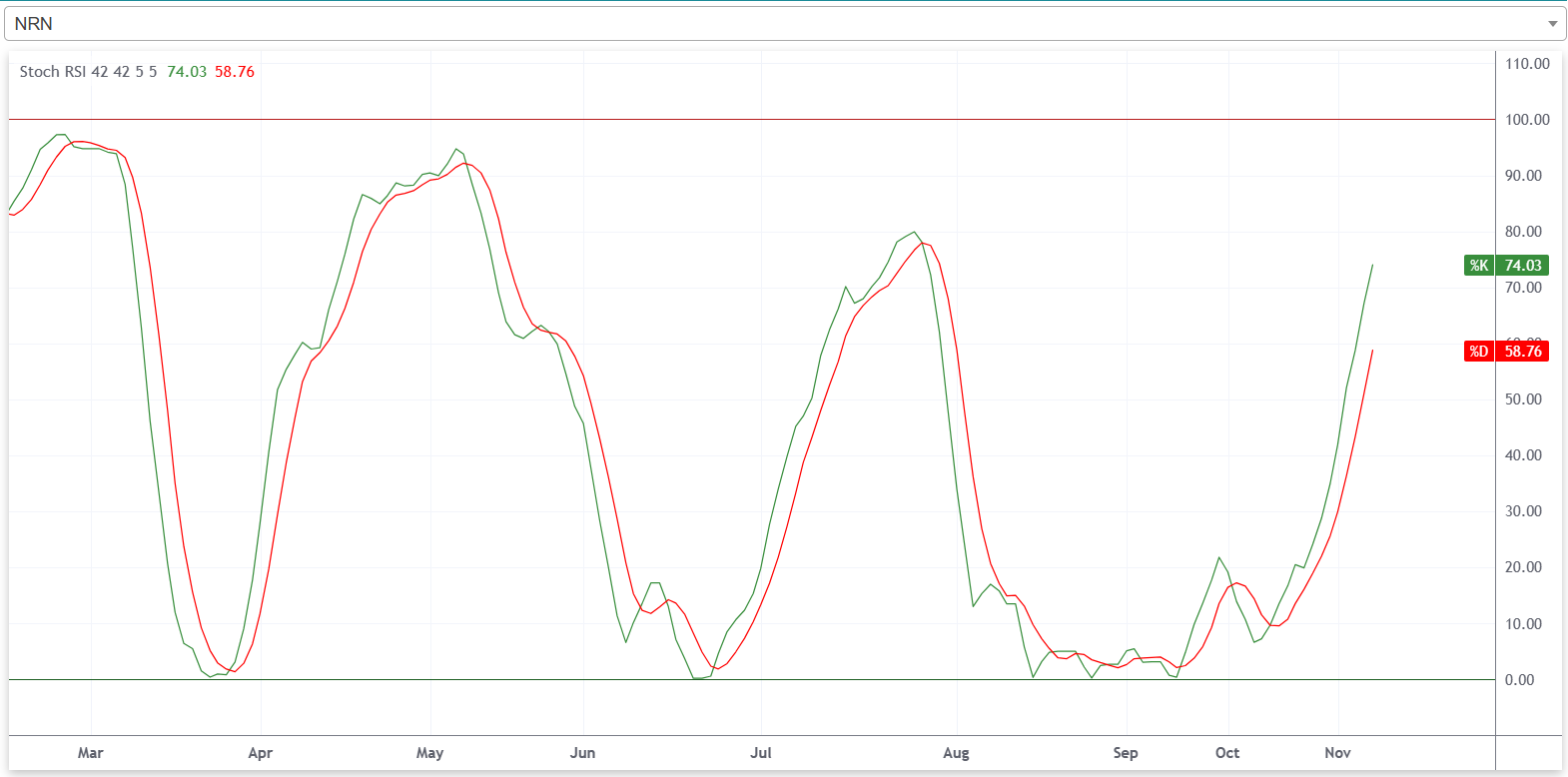Click the Apr label on the time axis
1568x777 pixels.
tap(261, 753)
